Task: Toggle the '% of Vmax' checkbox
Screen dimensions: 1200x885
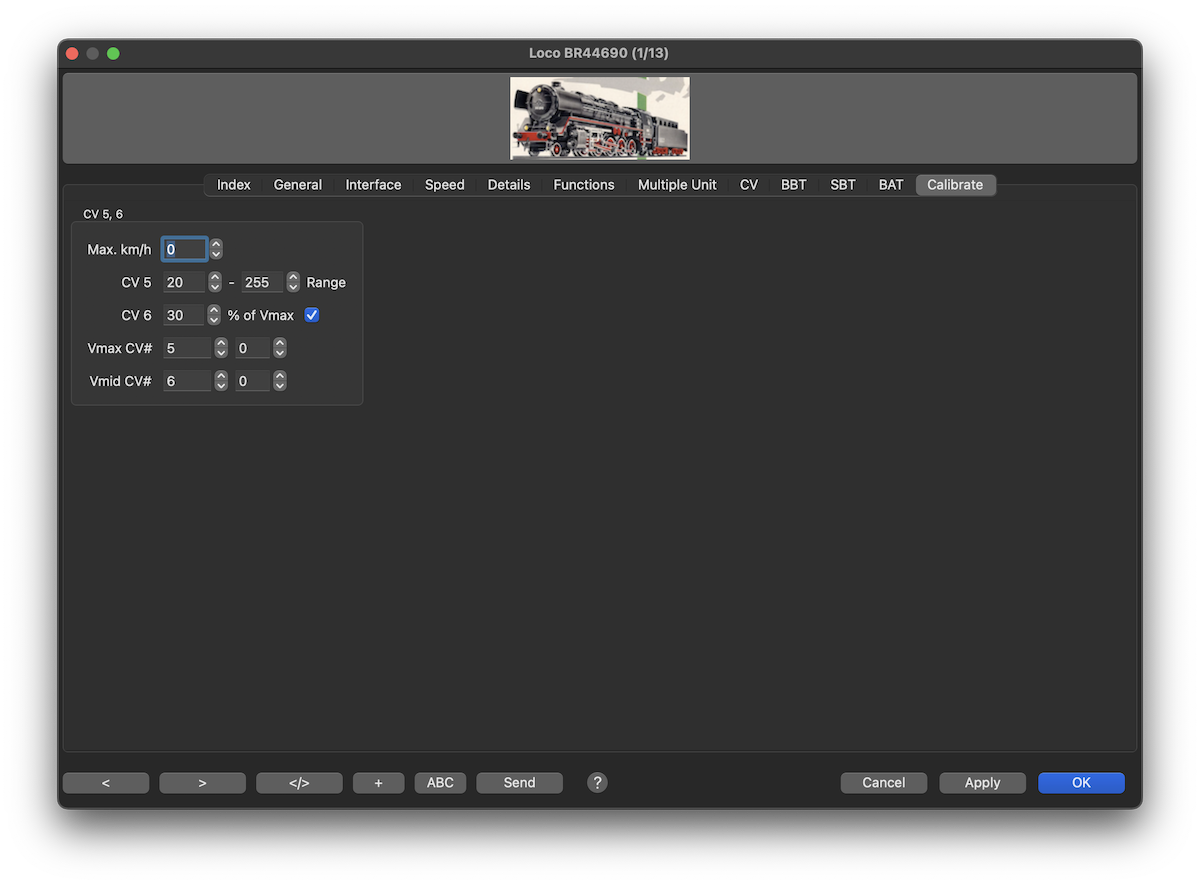Action: pos(312,315)
